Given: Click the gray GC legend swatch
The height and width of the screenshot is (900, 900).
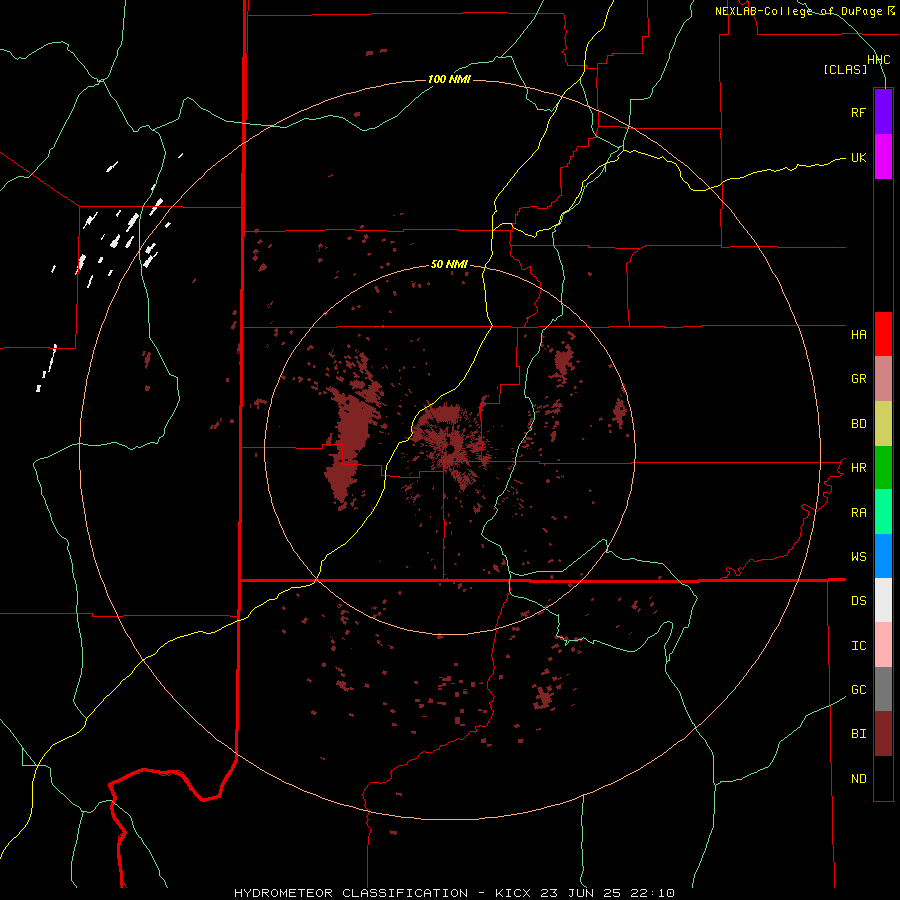Looking at the screenshot, I should 883,689.
